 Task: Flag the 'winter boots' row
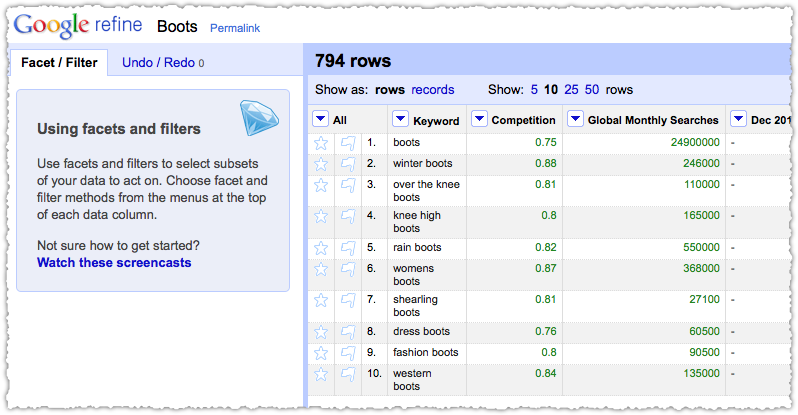pyautogui.click(x=348, y=164)
